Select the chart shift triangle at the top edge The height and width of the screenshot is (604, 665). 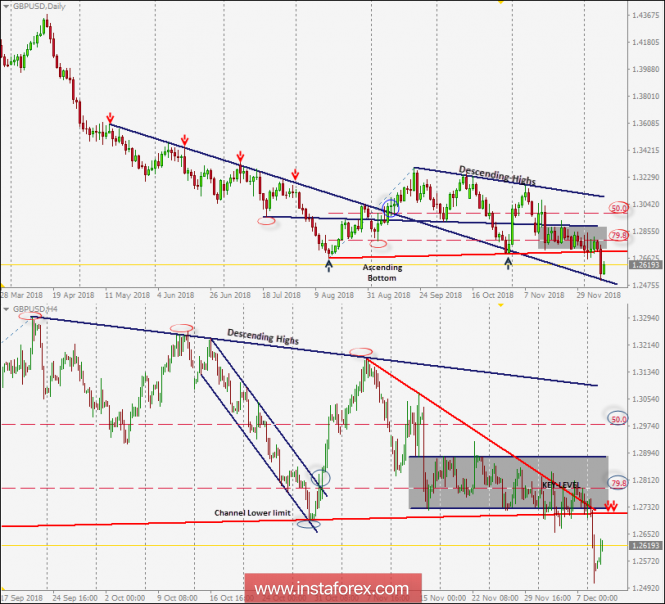(500, 3)
